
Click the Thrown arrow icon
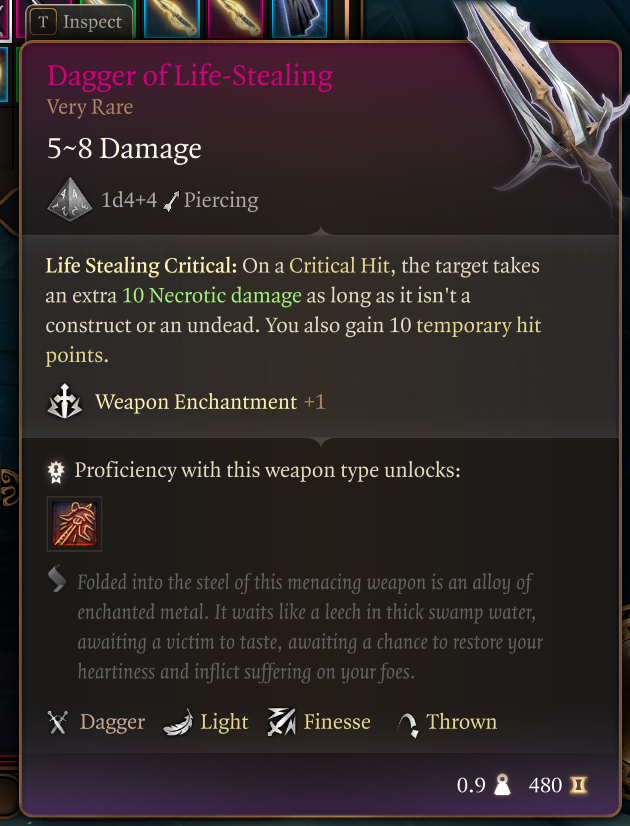click(x=408, y=724)
